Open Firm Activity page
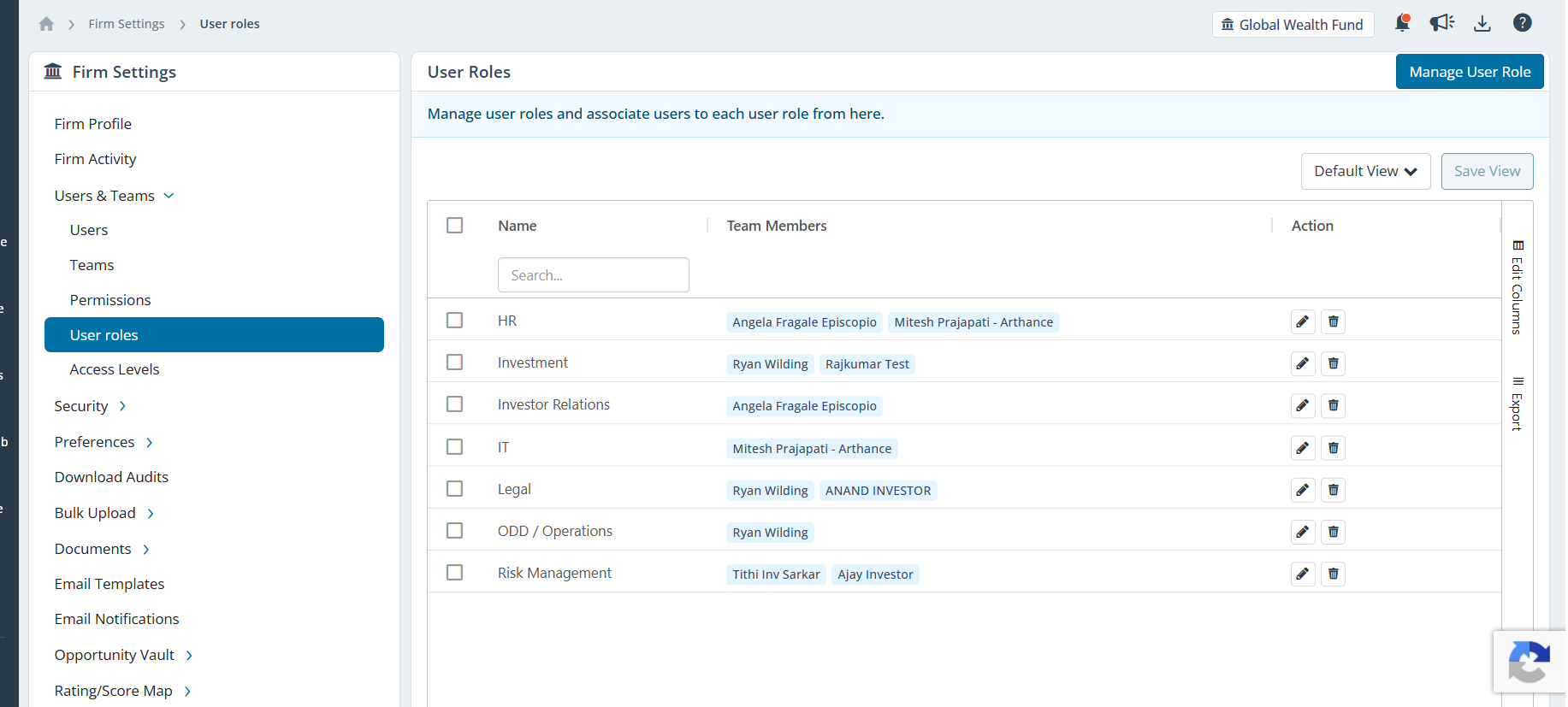The width and height of the screenshot is (1568, 707). coord(95,159)
